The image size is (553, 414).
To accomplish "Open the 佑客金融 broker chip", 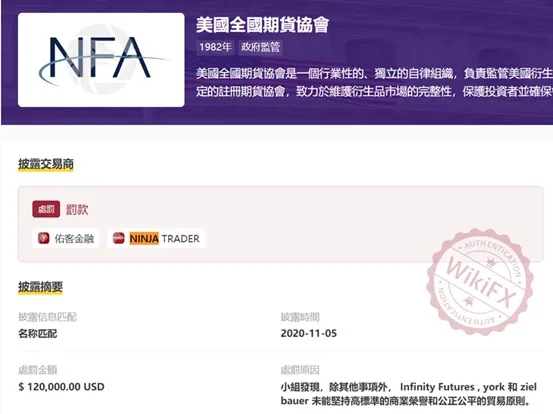I will 66,238.
